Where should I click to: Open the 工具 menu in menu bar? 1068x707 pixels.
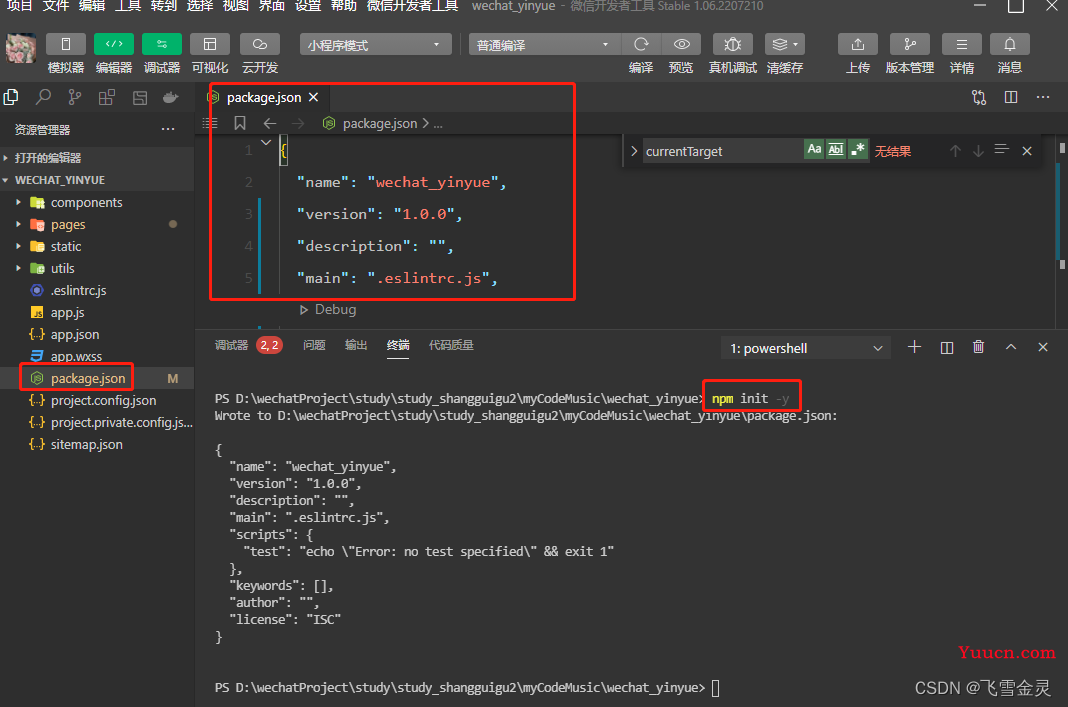[127, 6]
